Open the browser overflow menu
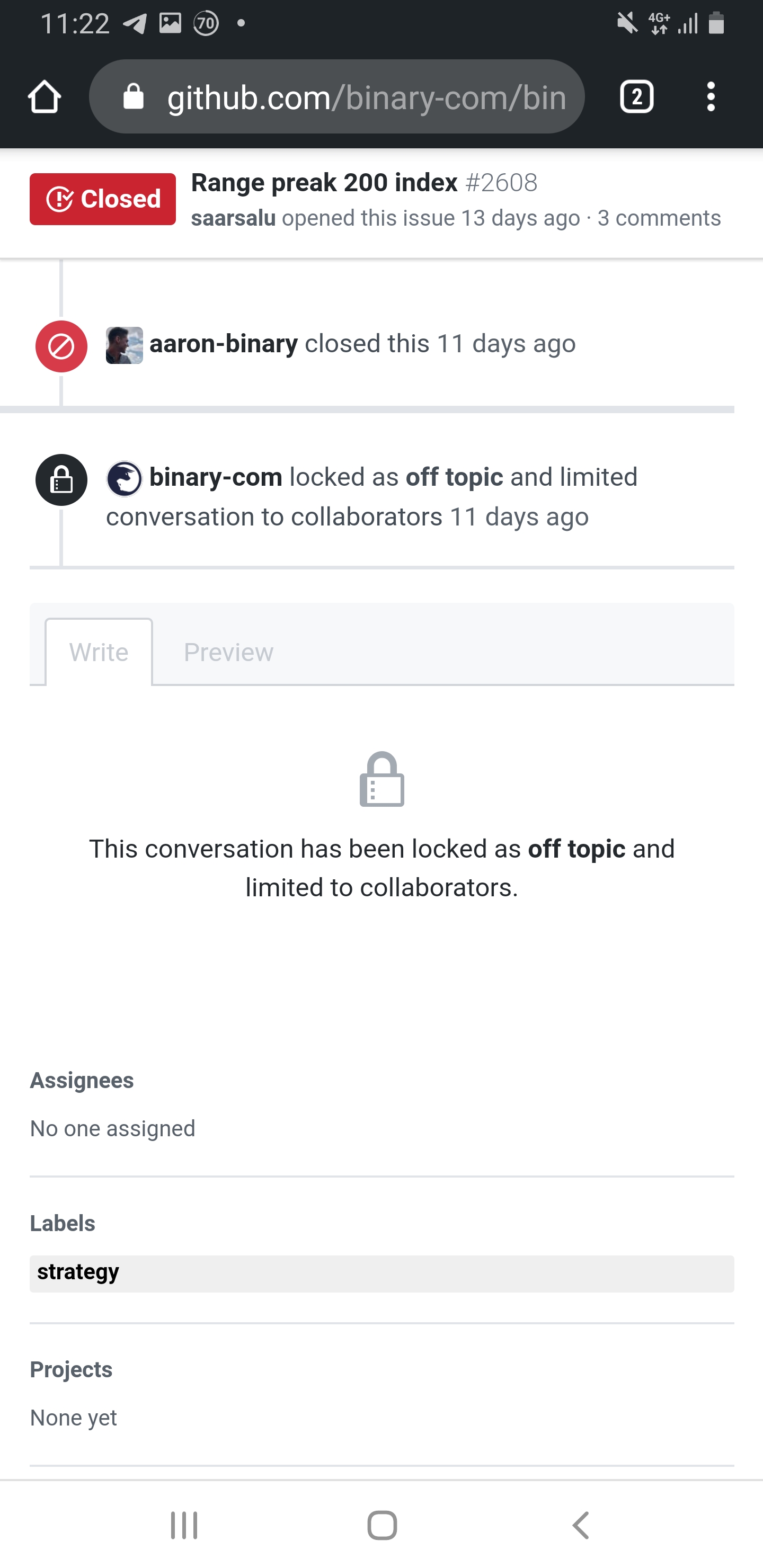 click(x=710, y=96)
